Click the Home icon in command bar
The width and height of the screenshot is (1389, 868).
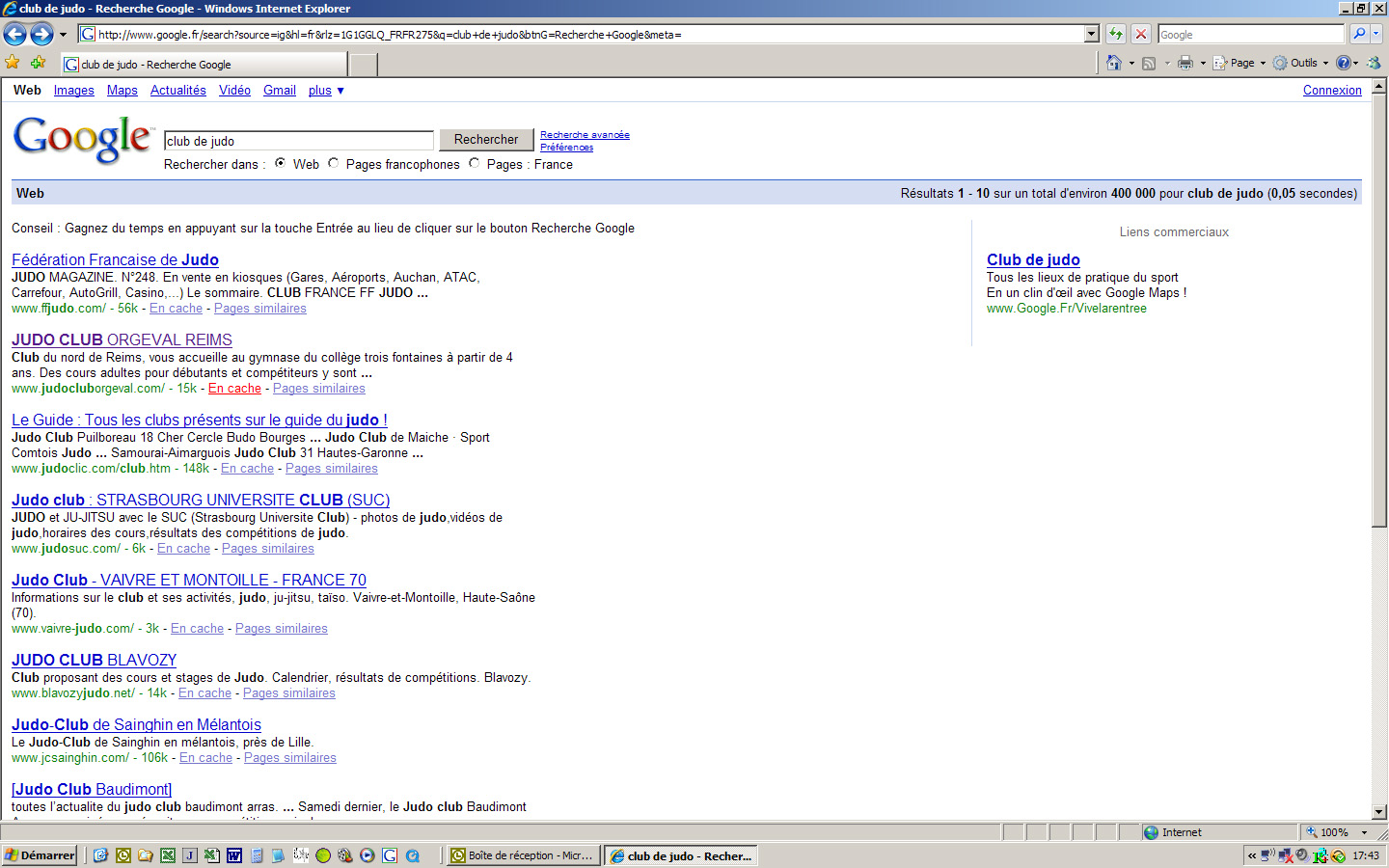tap(1114, 63)
